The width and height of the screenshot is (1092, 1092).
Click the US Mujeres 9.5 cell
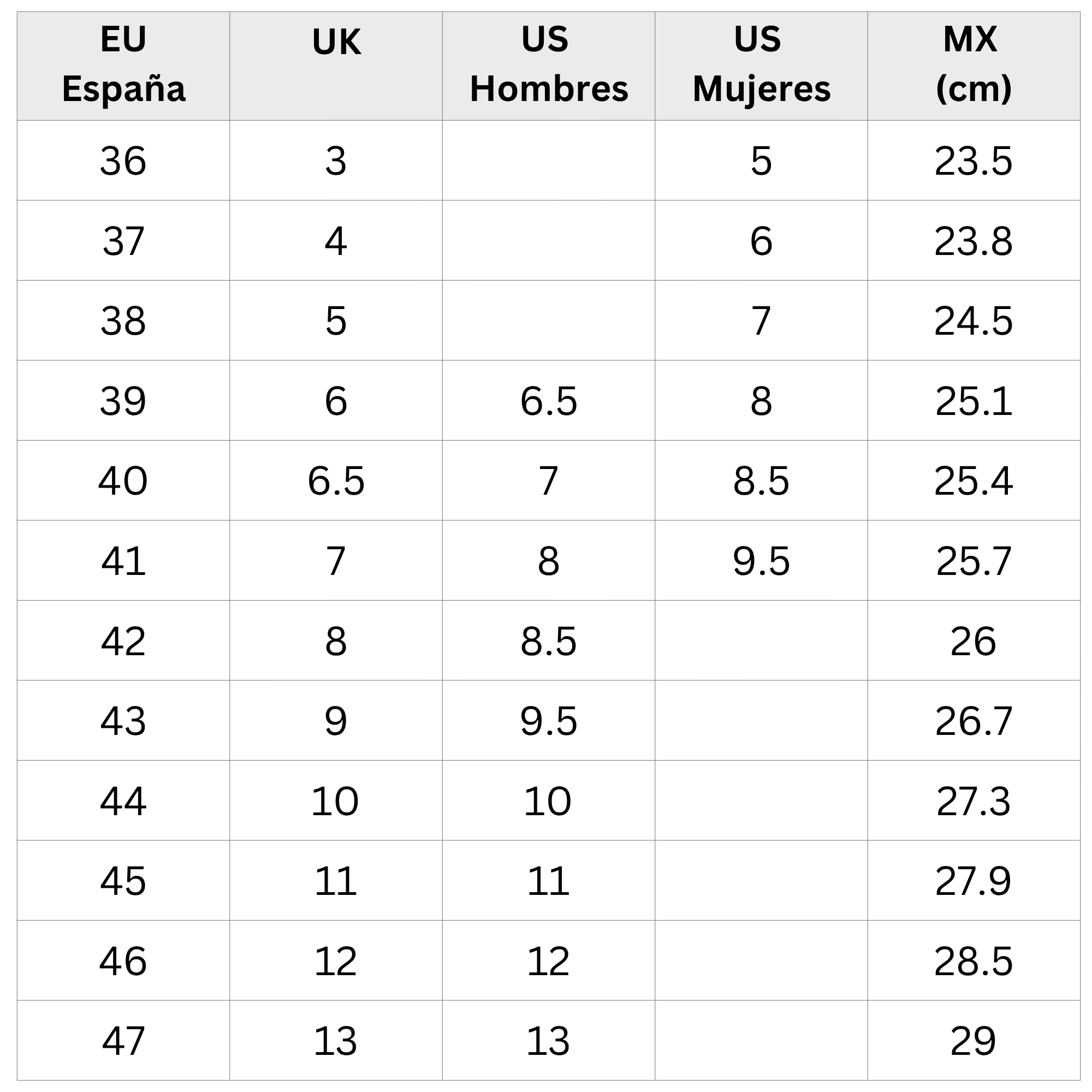(x=761, y=561)
